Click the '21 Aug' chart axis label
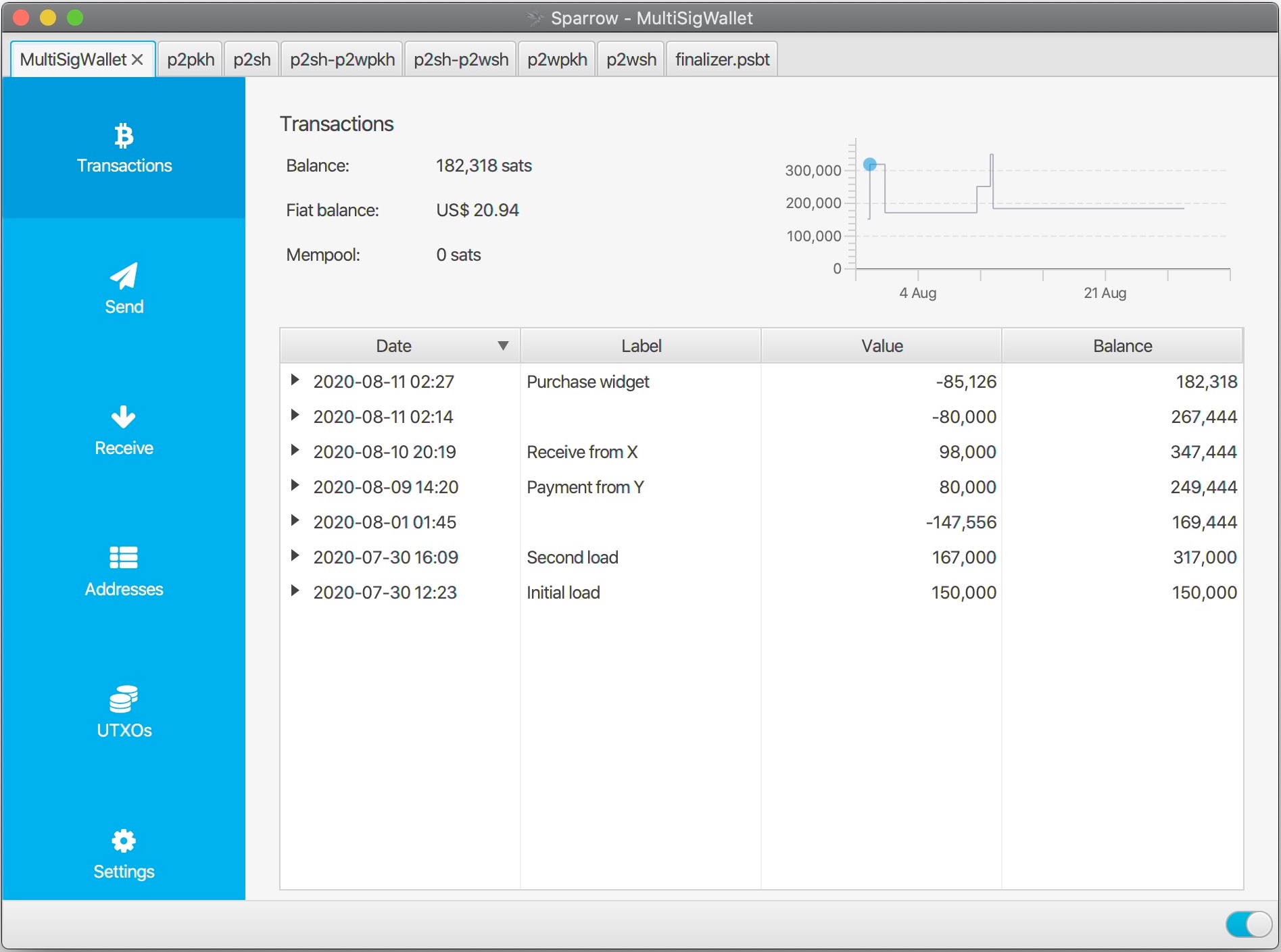 pyautogui.click(x=1105, y=293)
